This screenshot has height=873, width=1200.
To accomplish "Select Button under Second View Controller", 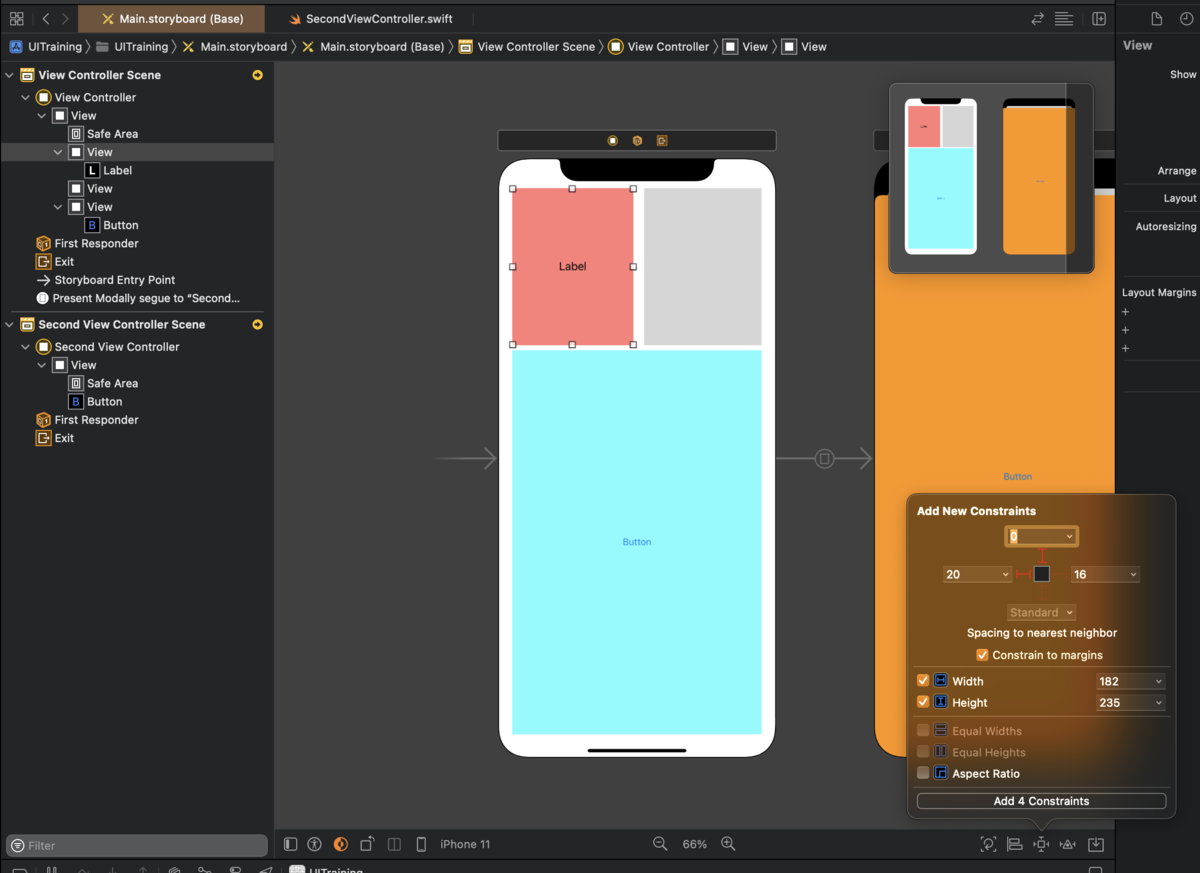I will click(96, 402).
